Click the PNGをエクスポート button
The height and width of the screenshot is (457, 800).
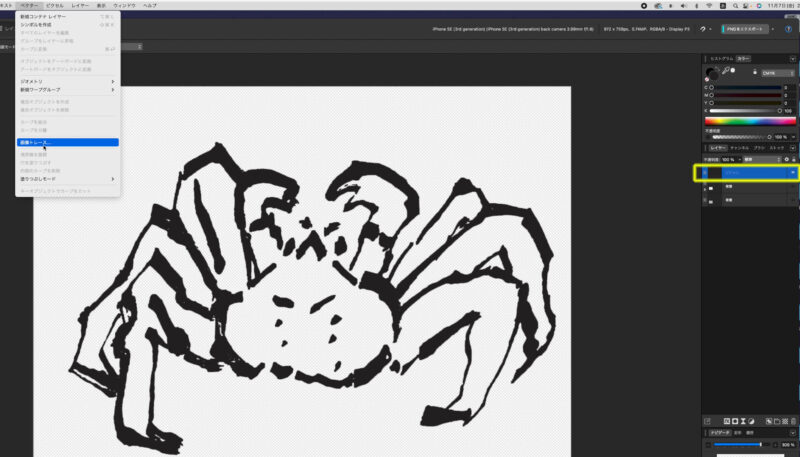point(745,29)
